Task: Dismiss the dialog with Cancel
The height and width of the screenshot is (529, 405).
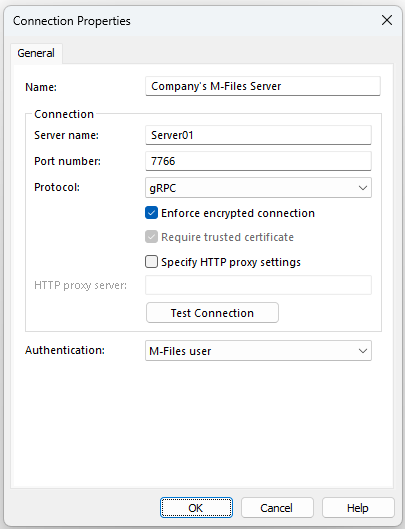Action: click(277, 508)
